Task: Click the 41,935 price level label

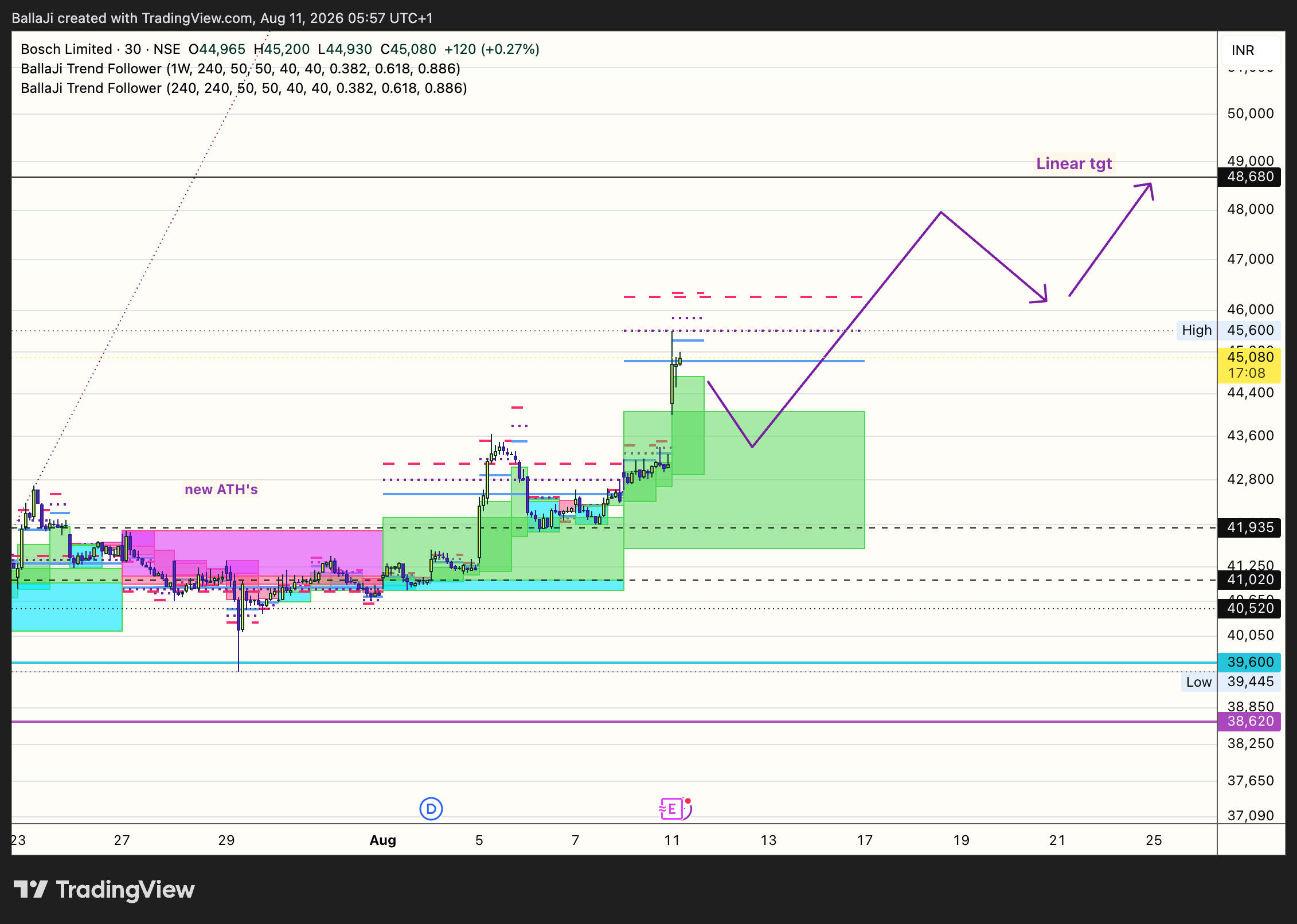Action: click(x=1249, y=527)
